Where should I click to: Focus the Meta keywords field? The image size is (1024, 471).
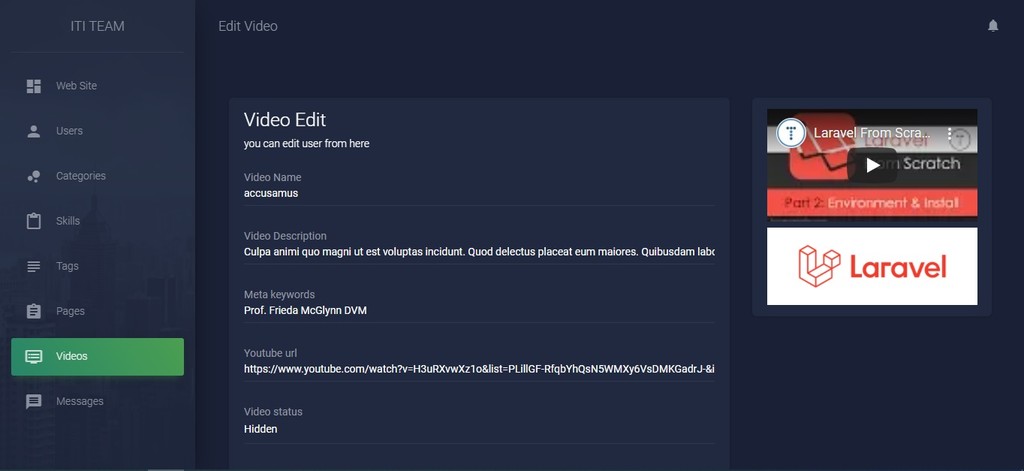point(479,311)
